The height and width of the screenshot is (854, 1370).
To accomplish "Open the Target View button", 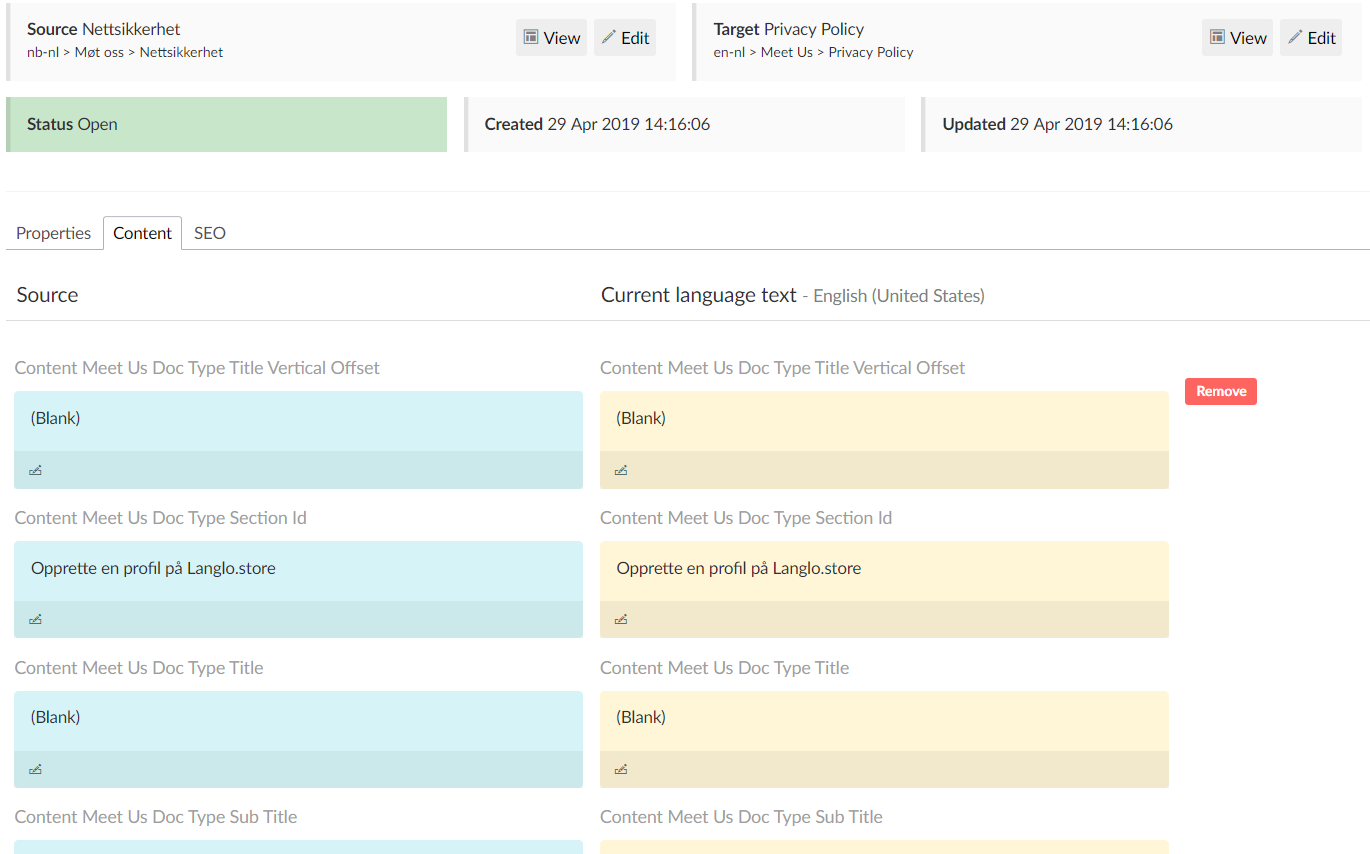I will tap(1237, 38).
